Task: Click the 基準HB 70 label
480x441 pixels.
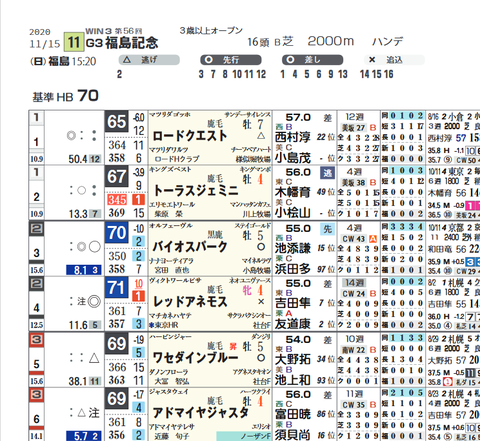Action: tap(65, 96)
